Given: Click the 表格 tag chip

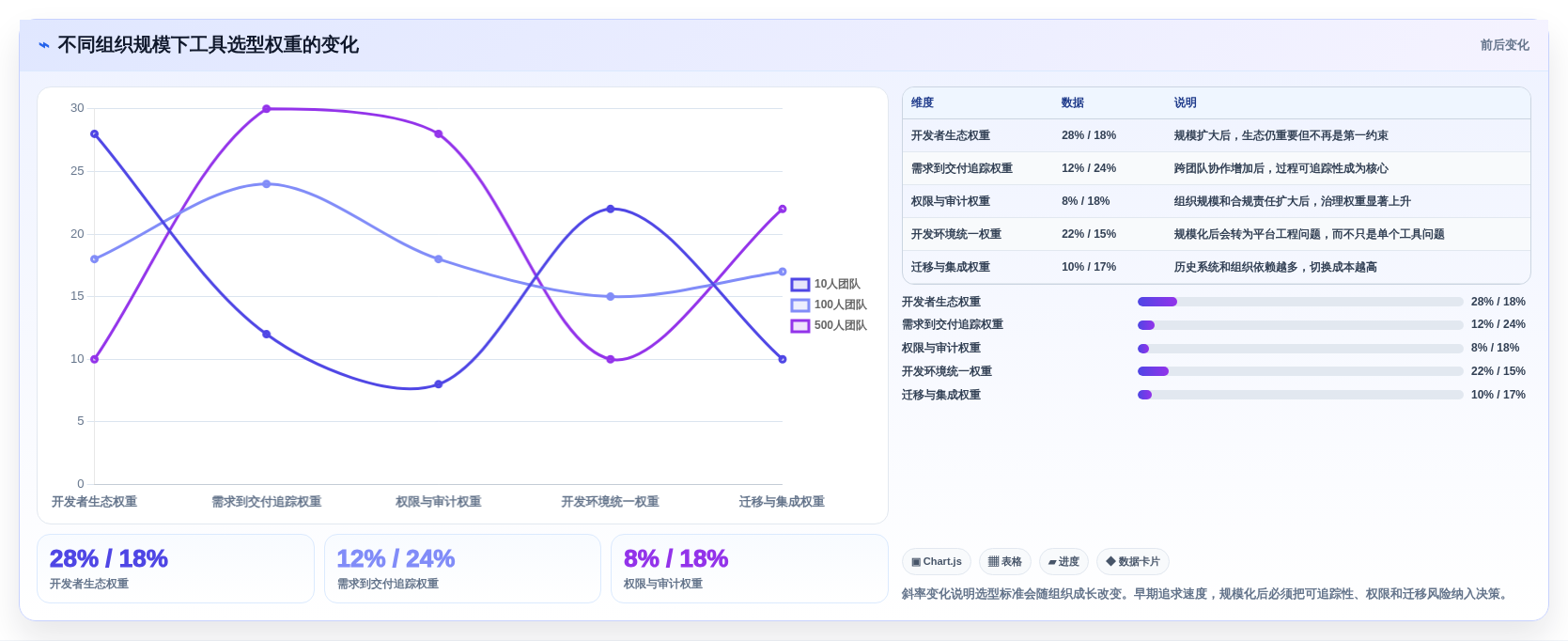Looking at the screenshot, I should [1005, 562].
